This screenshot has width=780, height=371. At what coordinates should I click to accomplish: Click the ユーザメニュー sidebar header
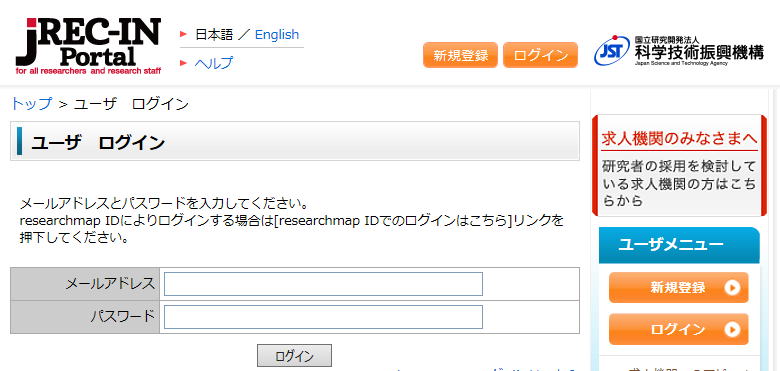[x=679, y=245]
